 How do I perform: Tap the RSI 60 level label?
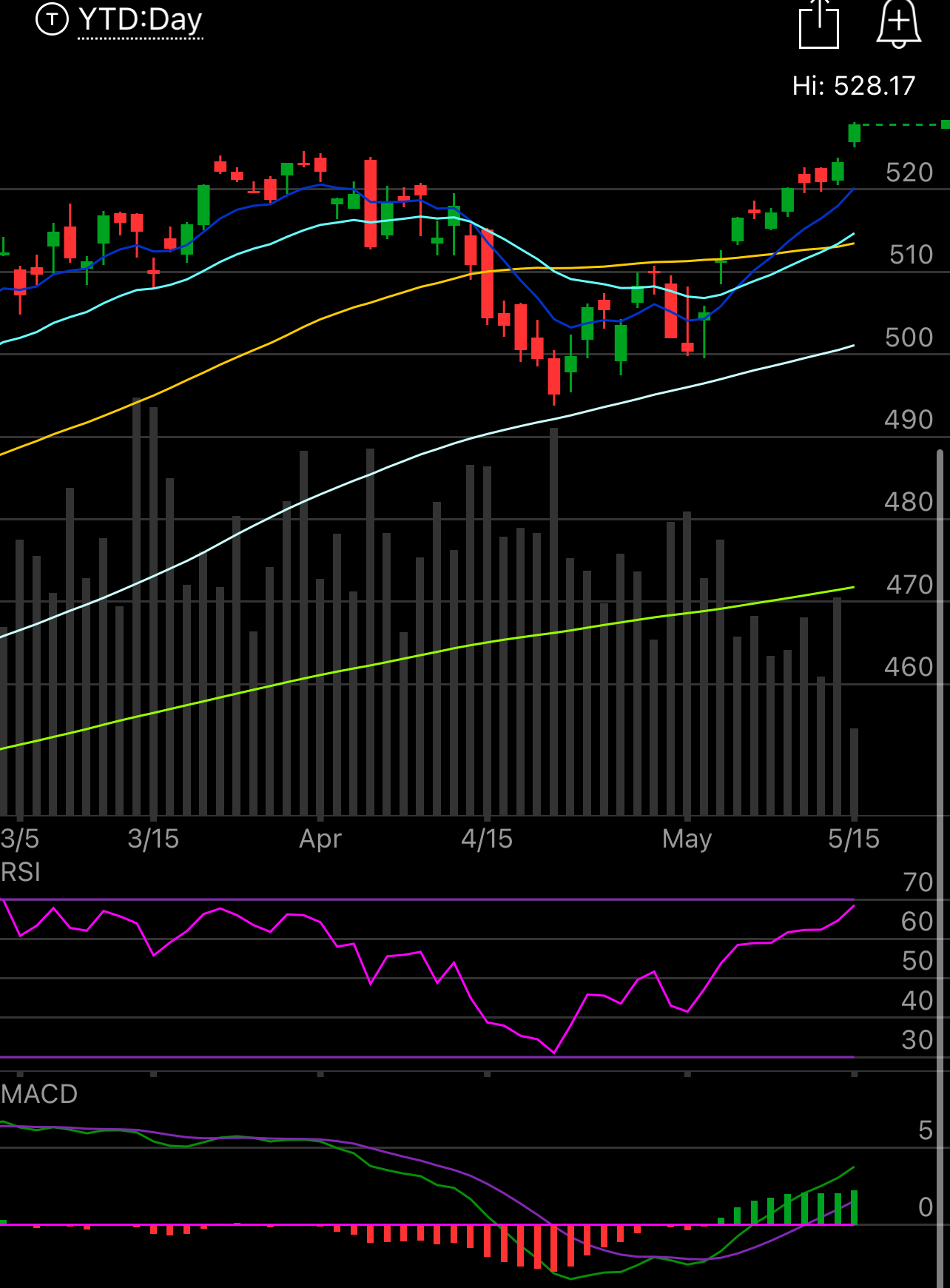[918, 922]
